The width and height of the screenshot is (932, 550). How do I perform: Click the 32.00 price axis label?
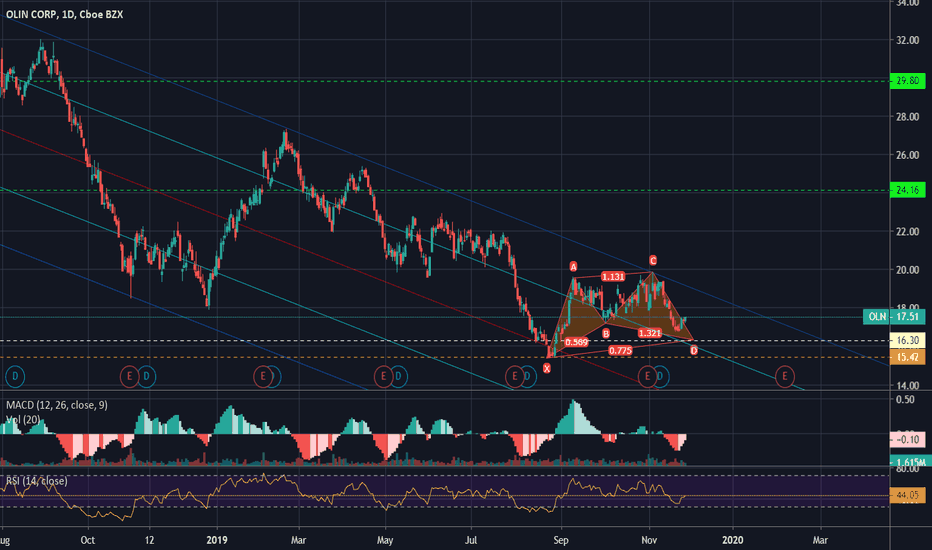(907, 40)
